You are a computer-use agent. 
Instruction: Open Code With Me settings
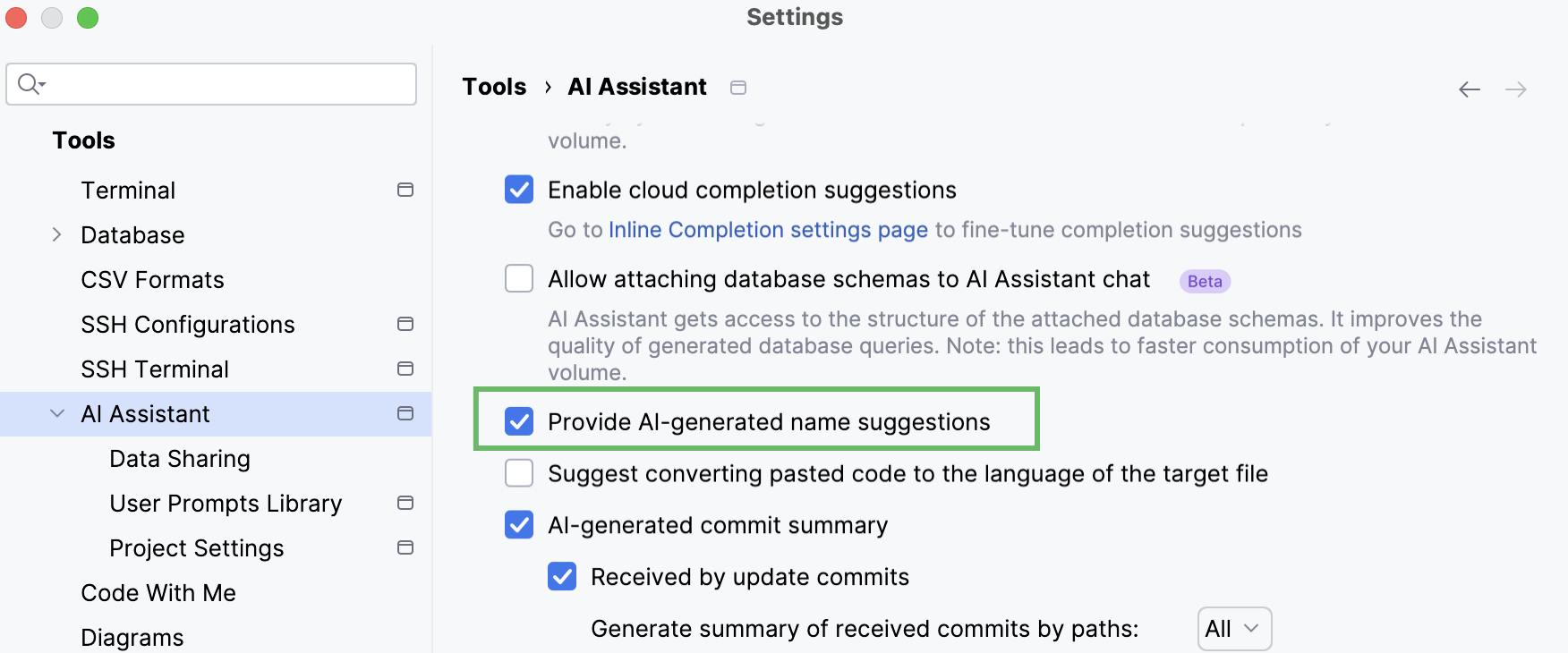(158, 592)
